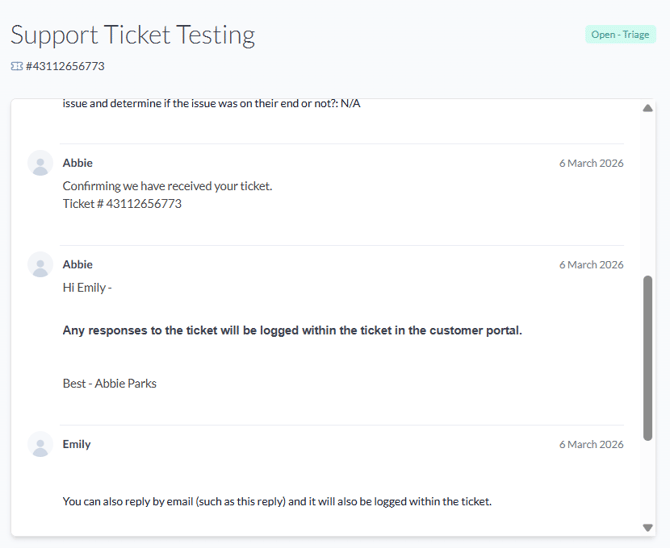Image resolution: width=670 pixels, height=548 pixels.
Task: Click the Emily sender name
Action: coord(77,445)
